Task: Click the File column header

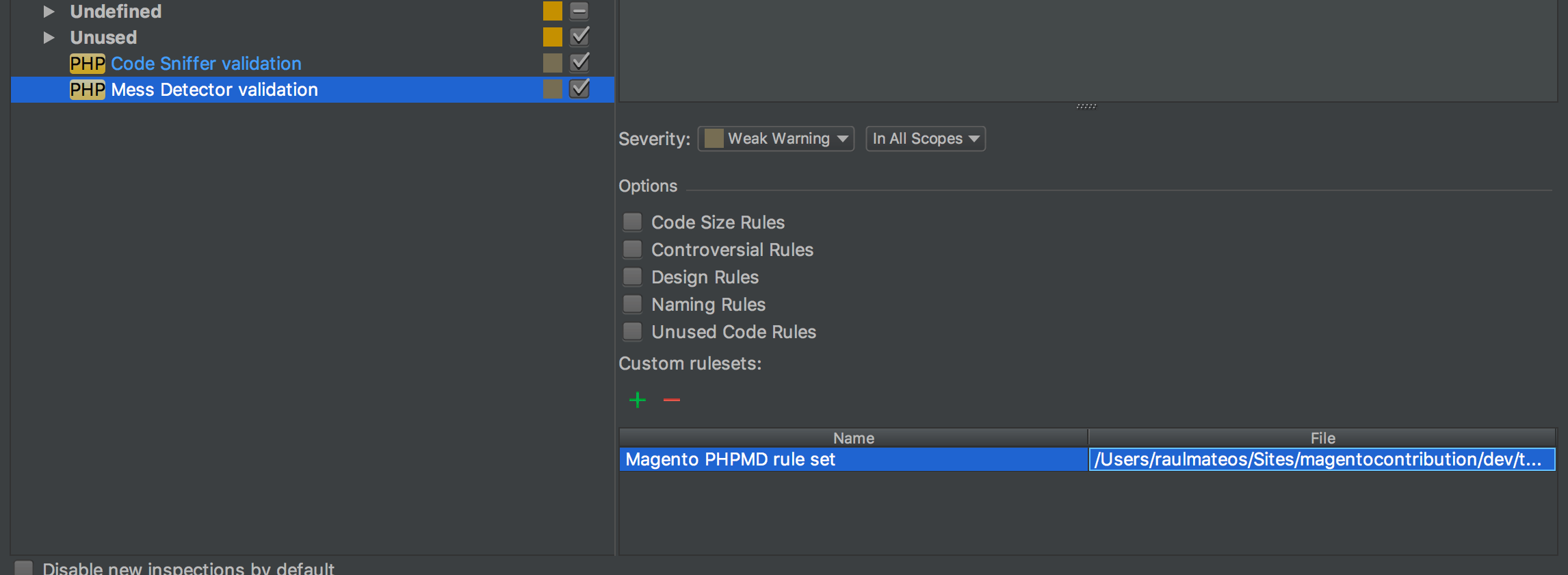Action: (1322, 438)
